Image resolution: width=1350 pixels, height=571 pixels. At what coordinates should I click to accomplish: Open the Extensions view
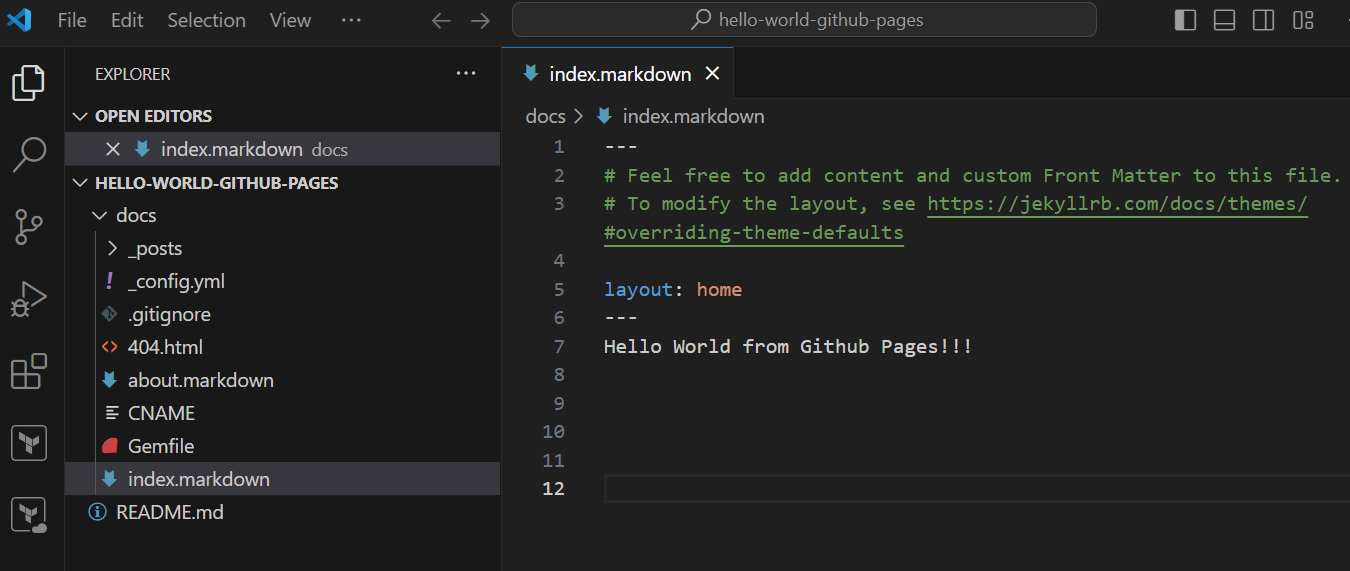(x=29, y=371)
